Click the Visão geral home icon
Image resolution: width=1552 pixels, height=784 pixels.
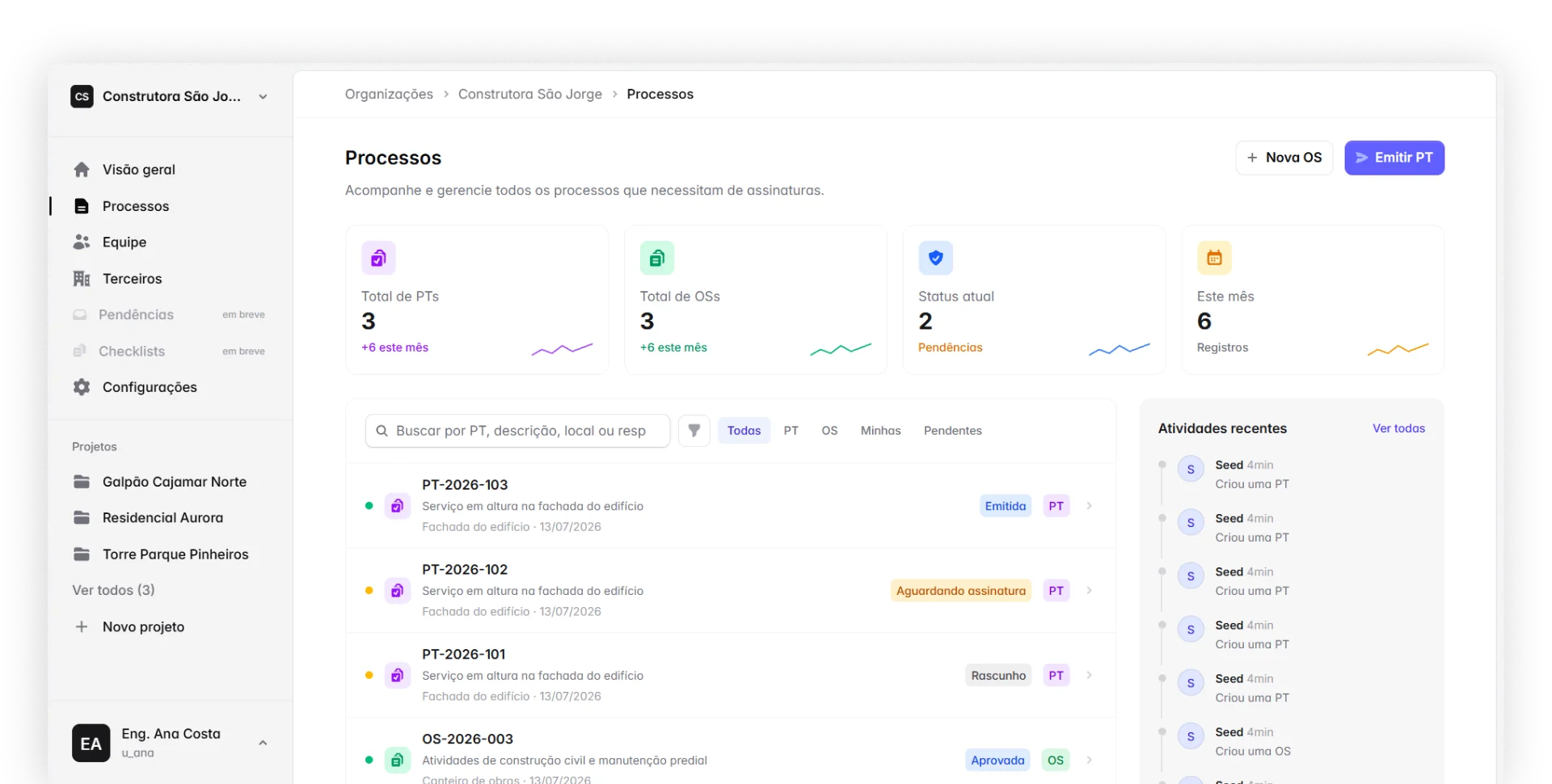[x=82, y=170]
